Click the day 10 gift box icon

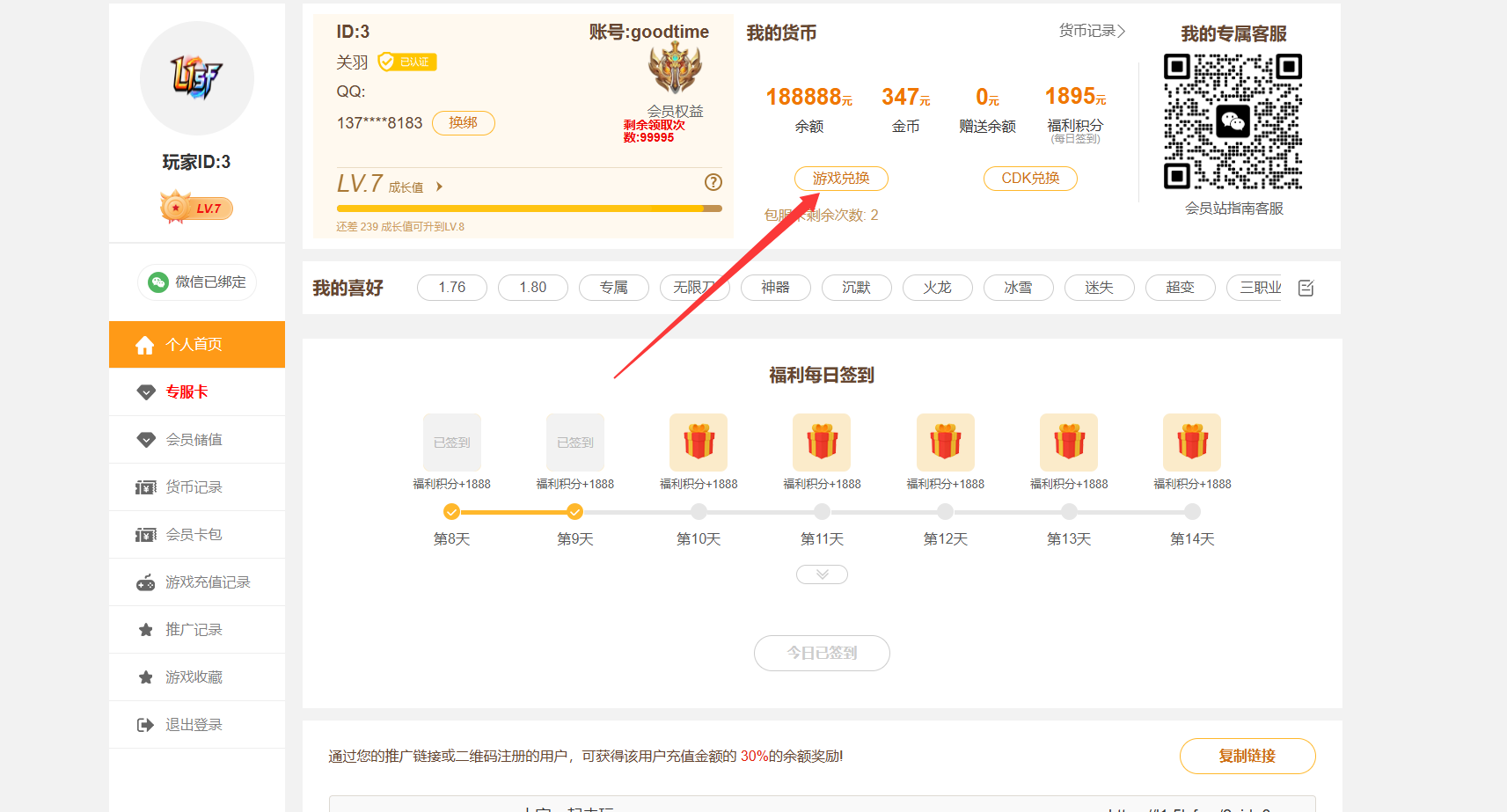(699, 443)
